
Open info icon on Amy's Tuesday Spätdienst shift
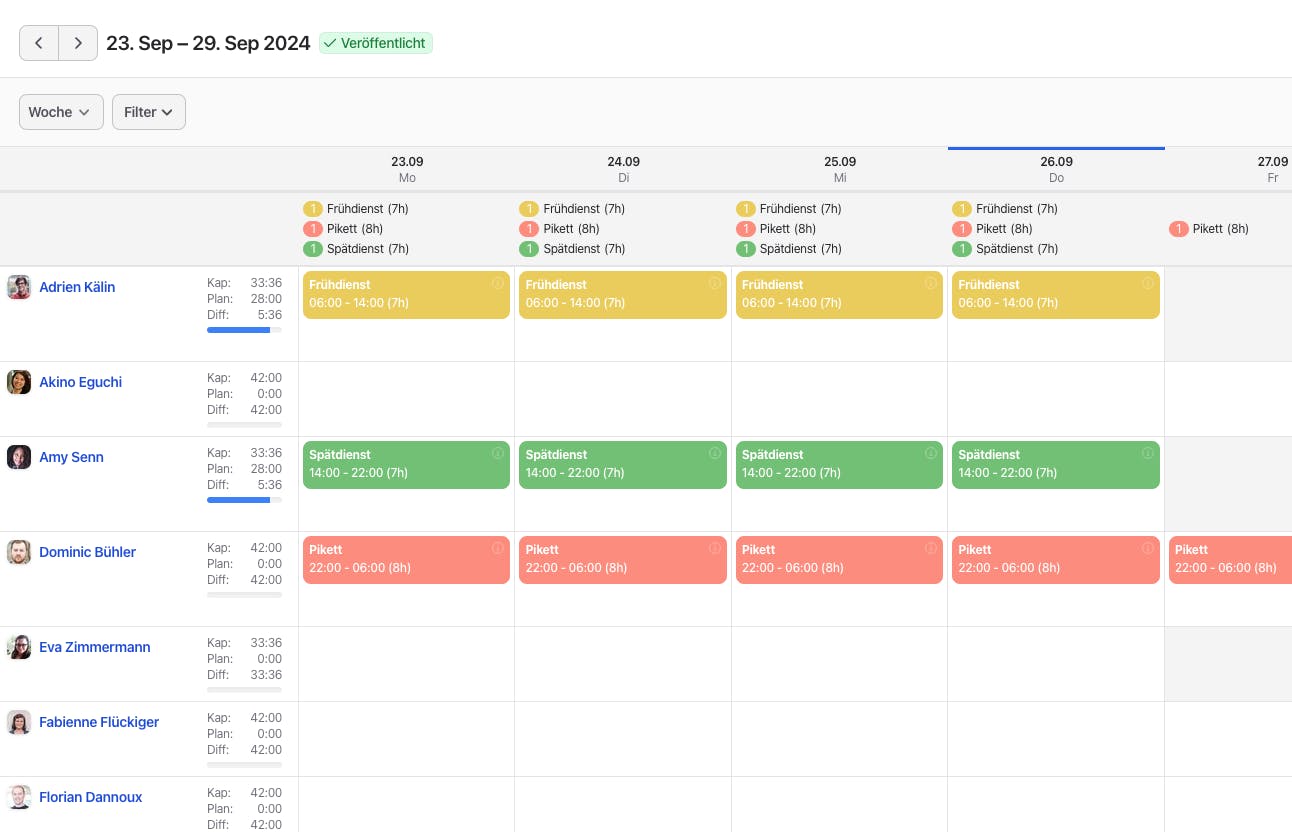click(x=714, y=454)
